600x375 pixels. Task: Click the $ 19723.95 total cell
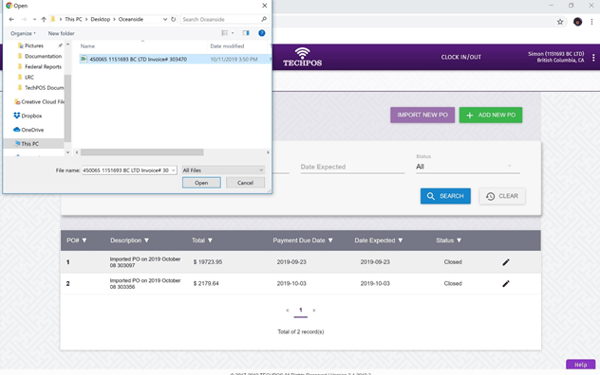pos(208,262)
